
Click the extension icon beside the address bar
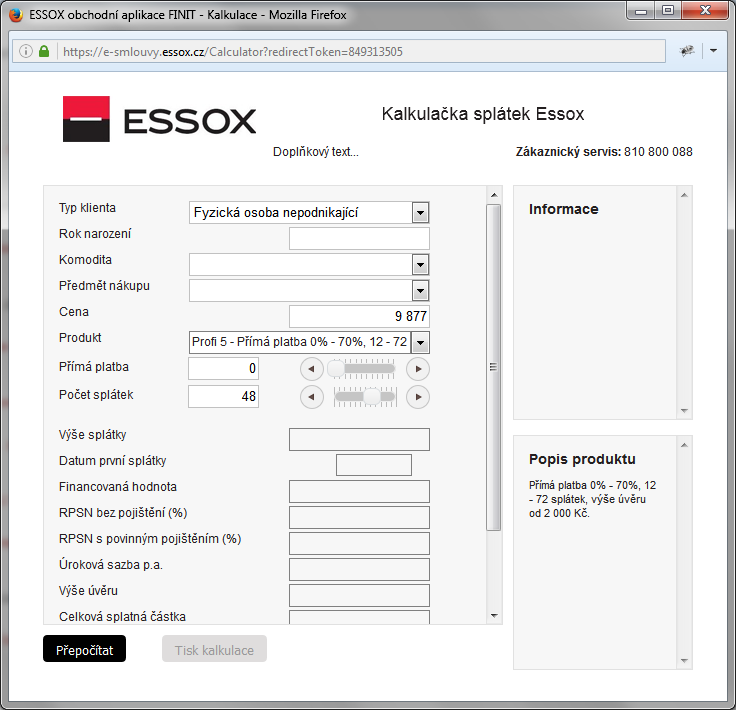[687, 51]
